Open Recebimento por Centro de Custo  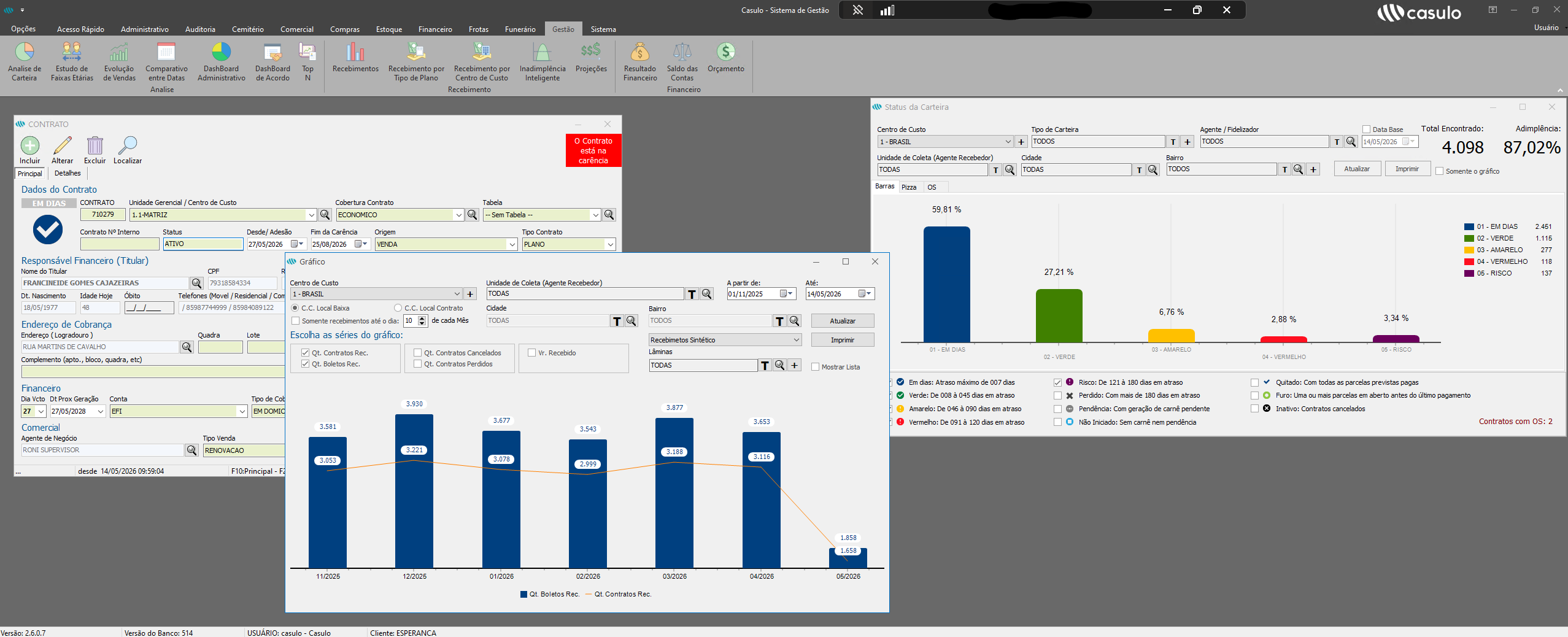[x=482, y=61]
